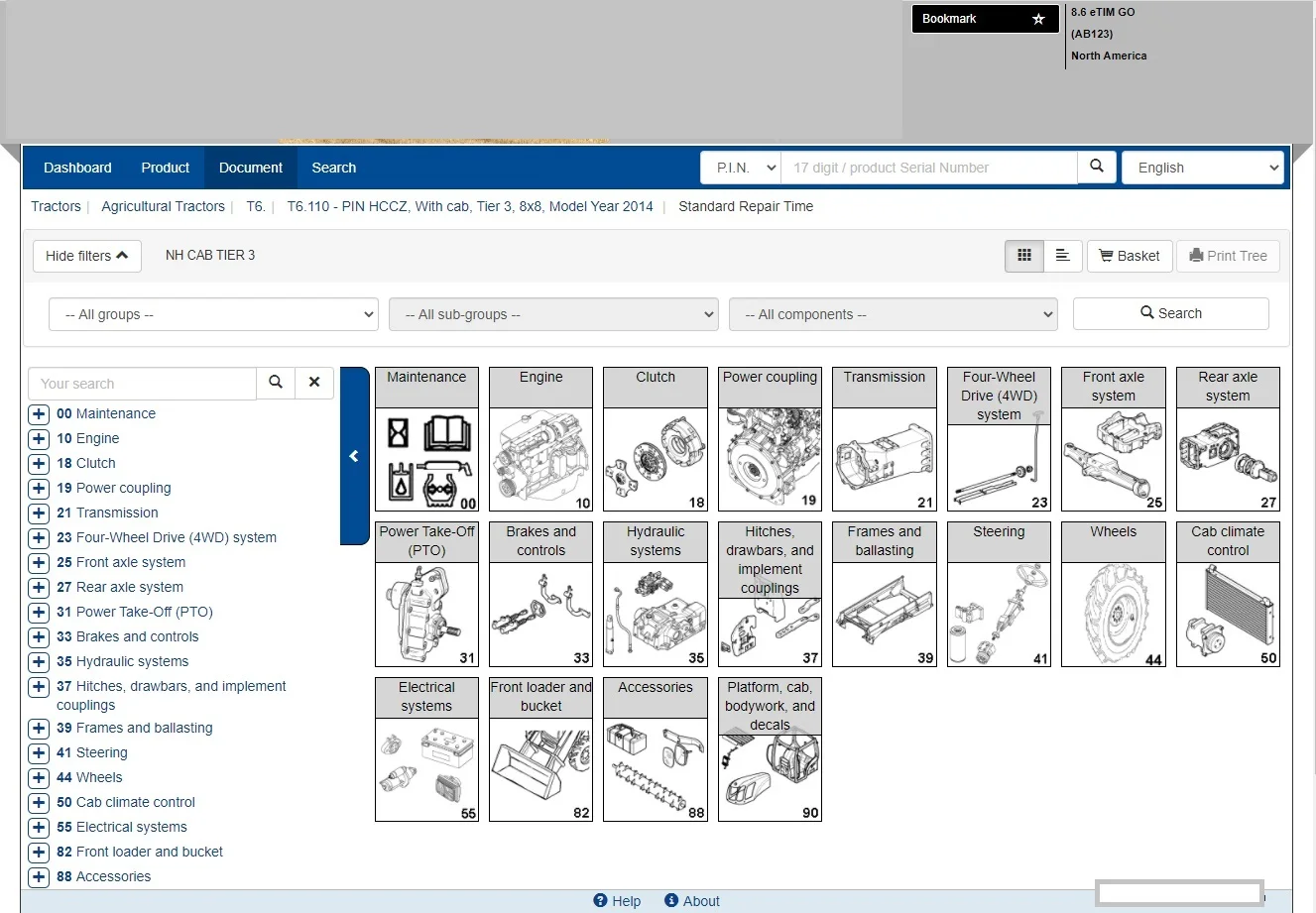Screen dimensions: 1316x913
Task: Open Frames and ballasting thumbnail
Action: click(885, 595)
